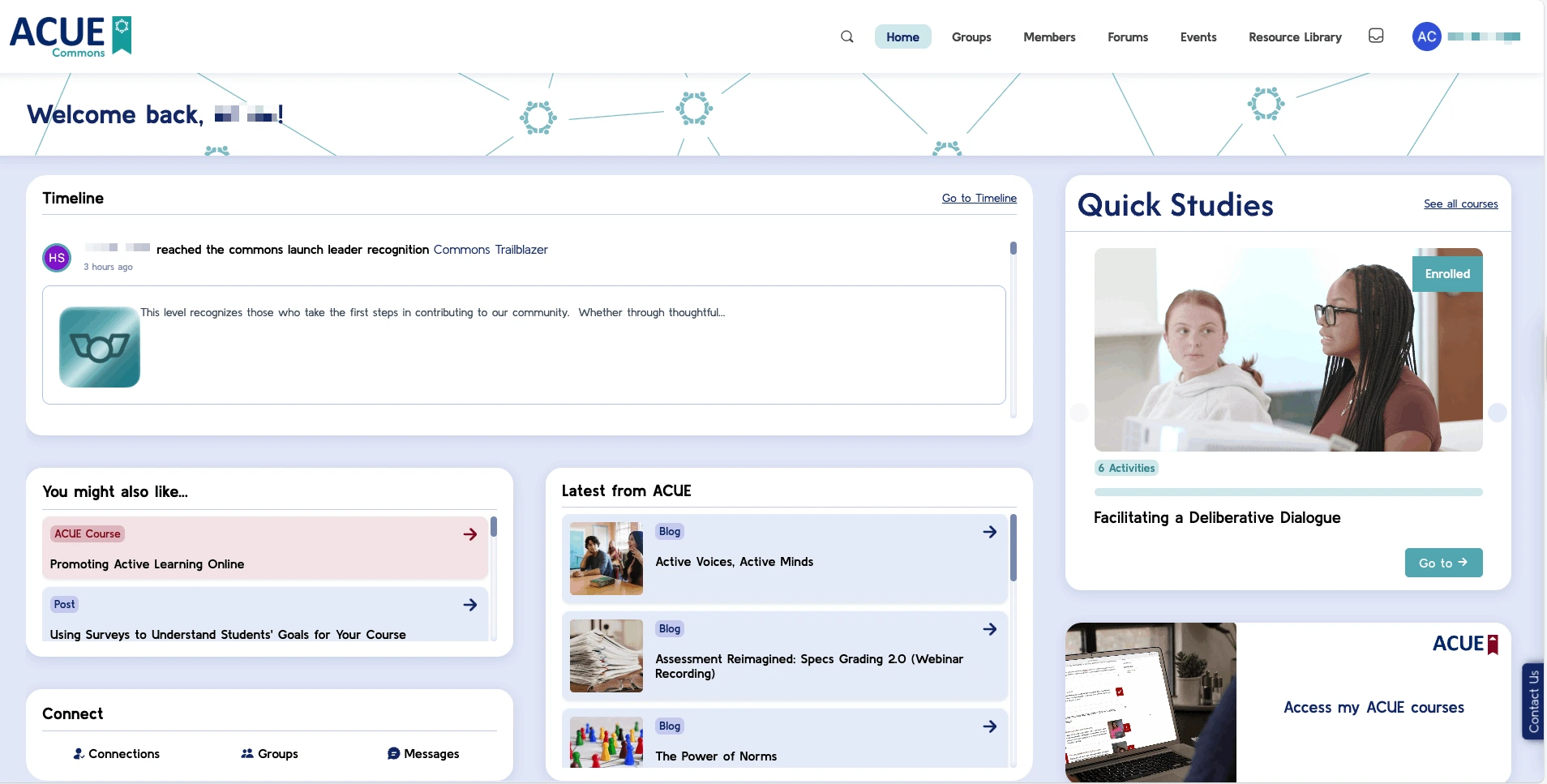1547x784 pixels.
Task: Click the AC profile avatar
Action: click(x=1426, y=36)
